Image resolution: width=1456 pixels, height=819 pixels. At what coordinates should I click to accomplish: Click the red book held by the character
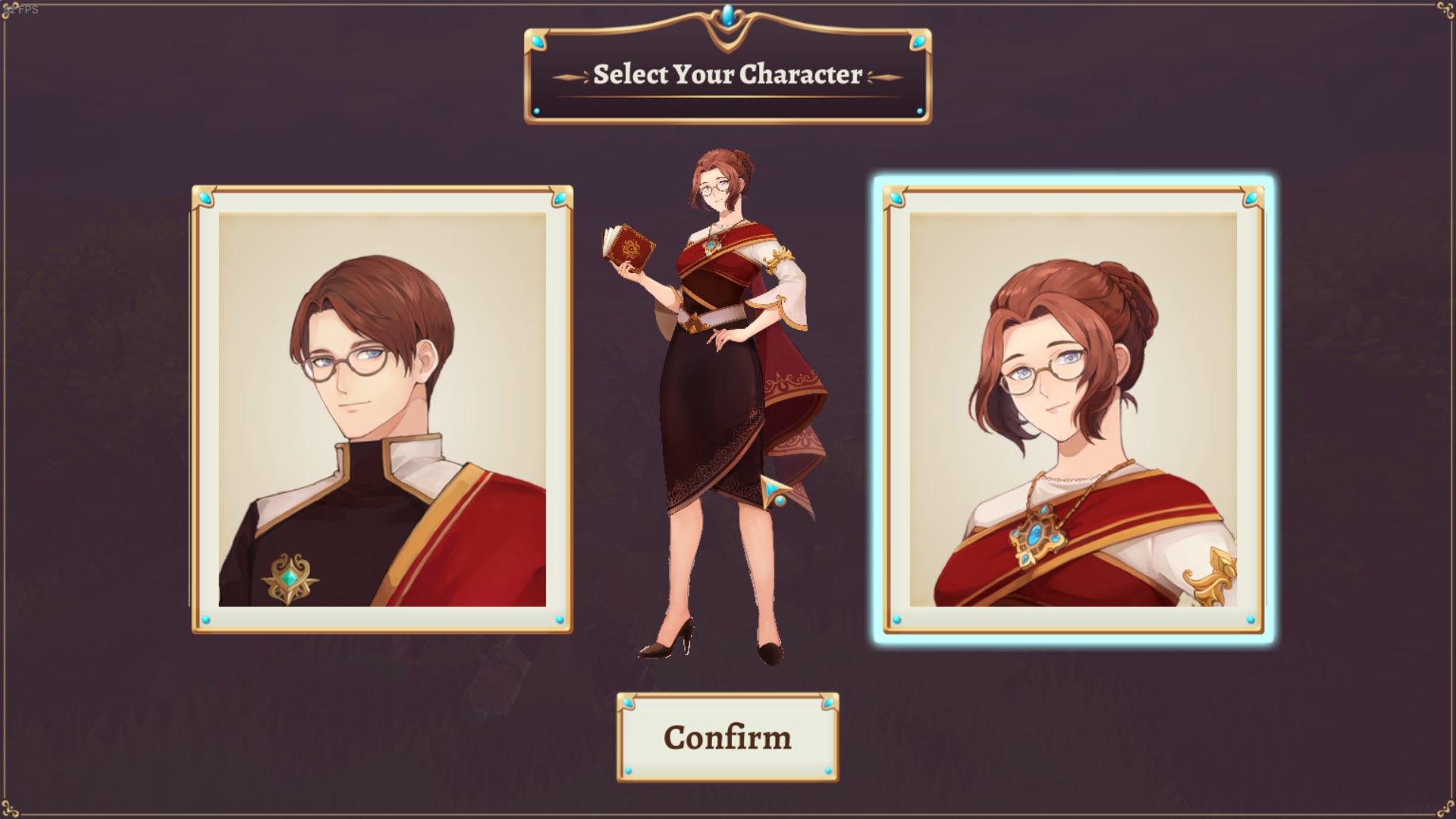point(628,247)
